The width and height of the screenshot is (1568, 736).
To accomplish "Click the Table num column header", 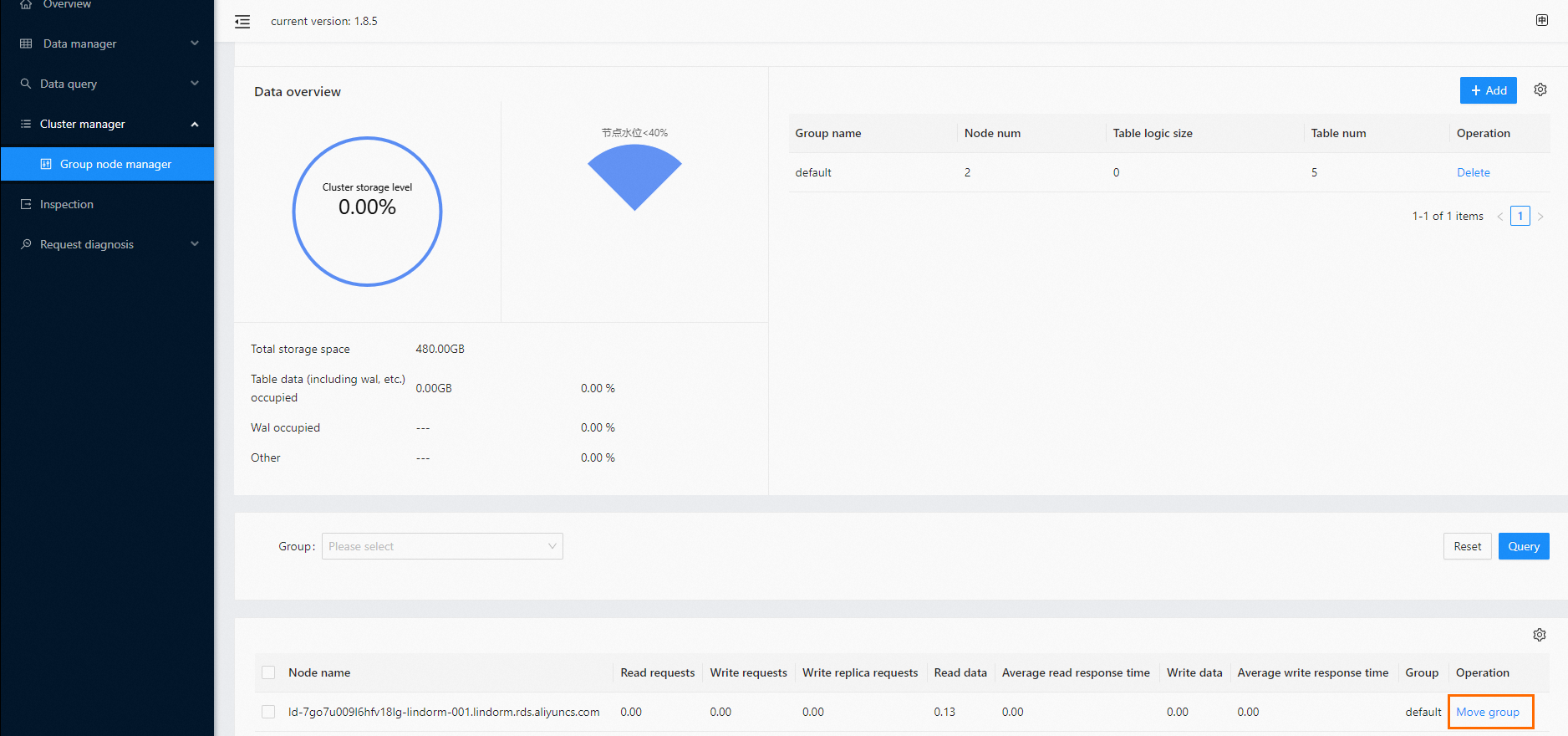I will [1338, 133].
